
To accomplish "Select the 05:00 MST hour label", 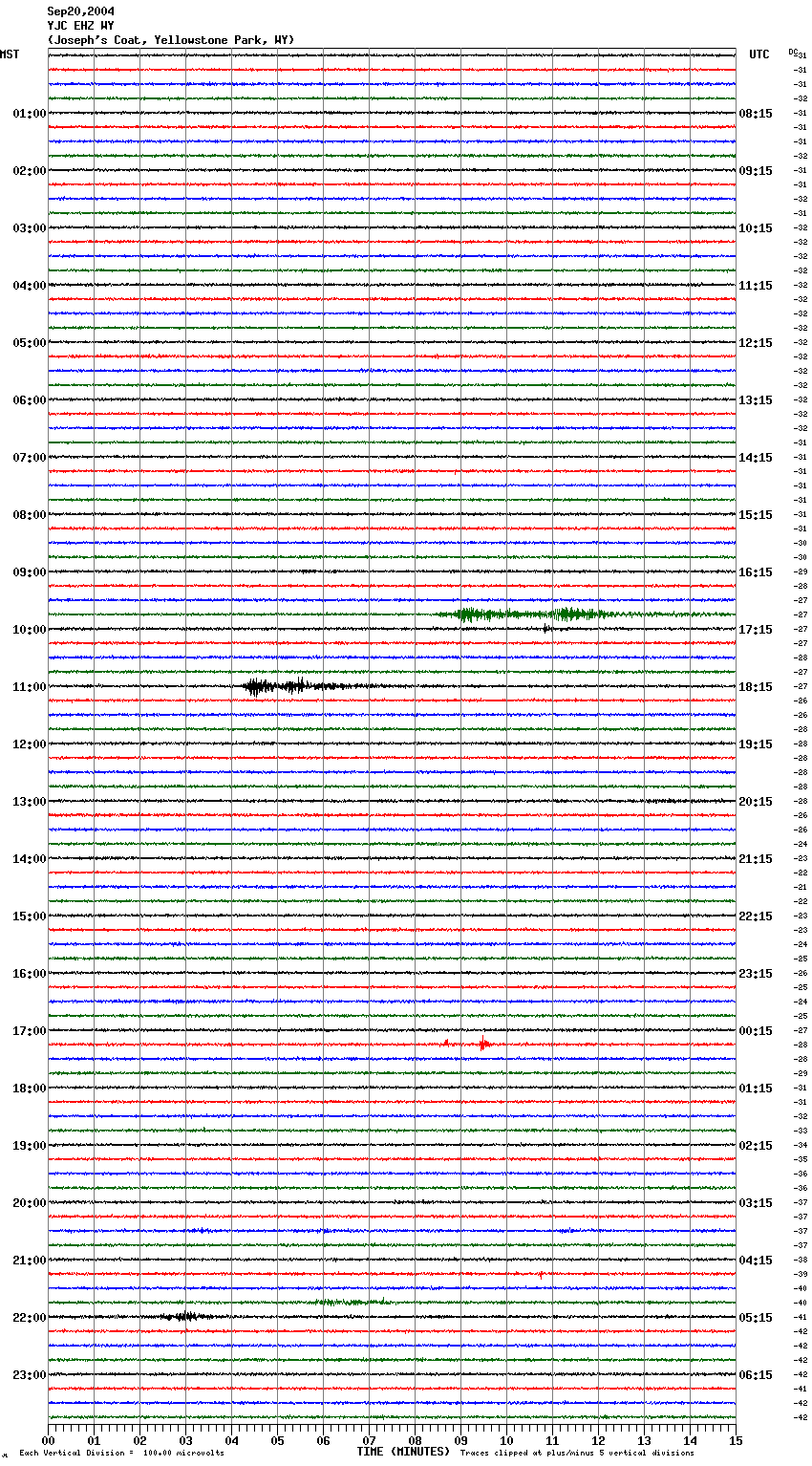I will pyautogui.click(x=29, y=343).
